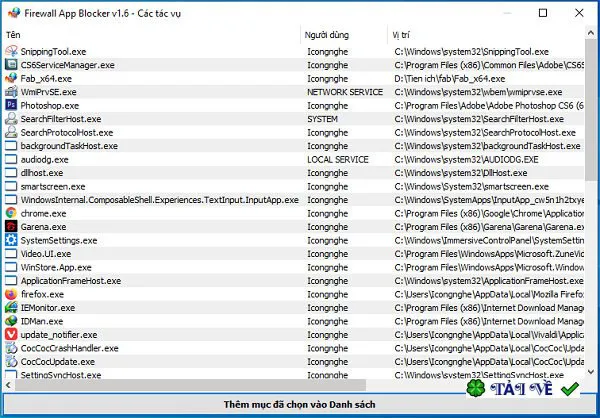This screenshot has width=600, height=418.
Task: Select the CS6ServiceManager.exe icon
Action: click(x=11, y=65)
